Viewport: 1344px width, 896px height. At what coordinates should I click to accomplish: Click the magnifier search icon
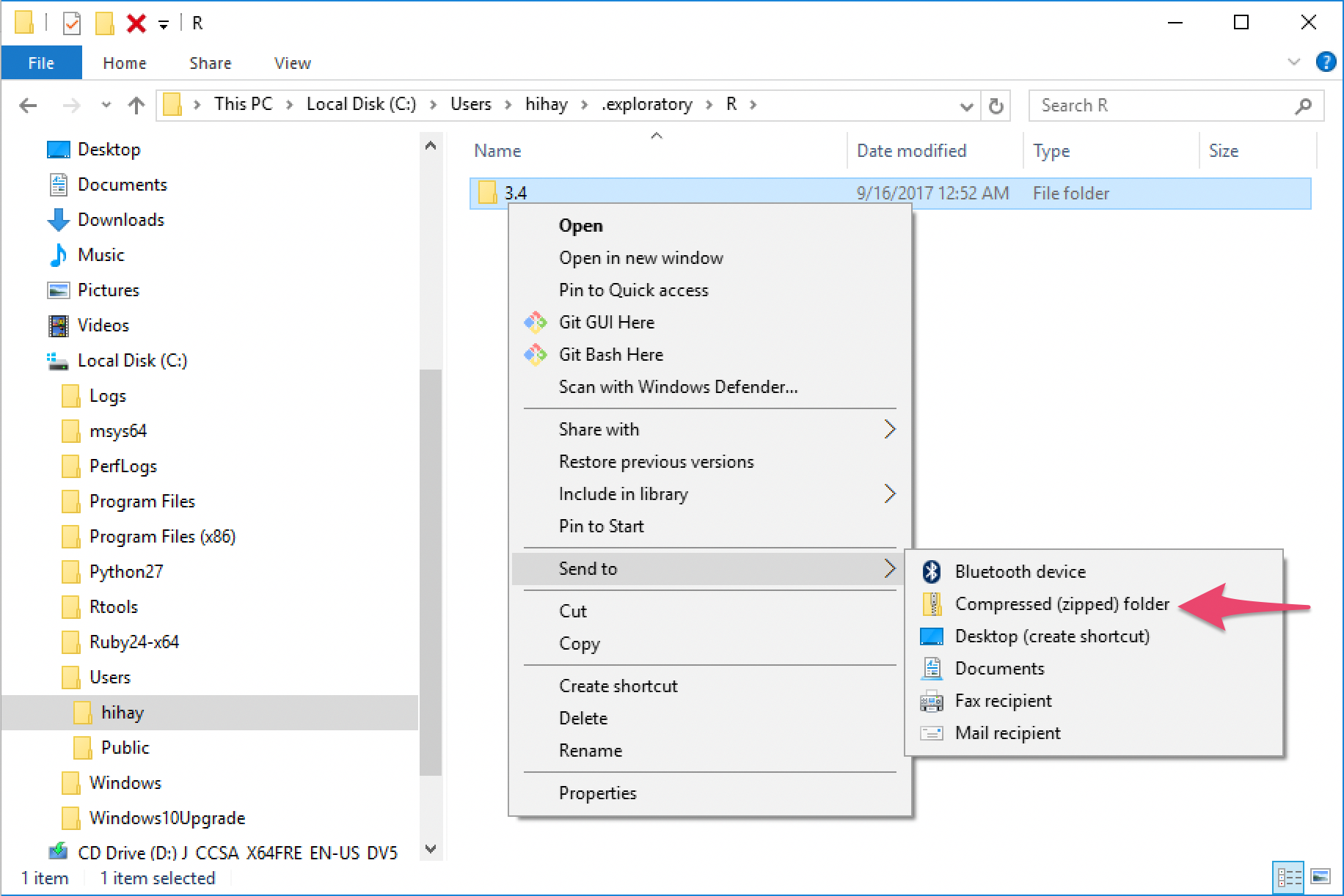[x=1304, y=106]
